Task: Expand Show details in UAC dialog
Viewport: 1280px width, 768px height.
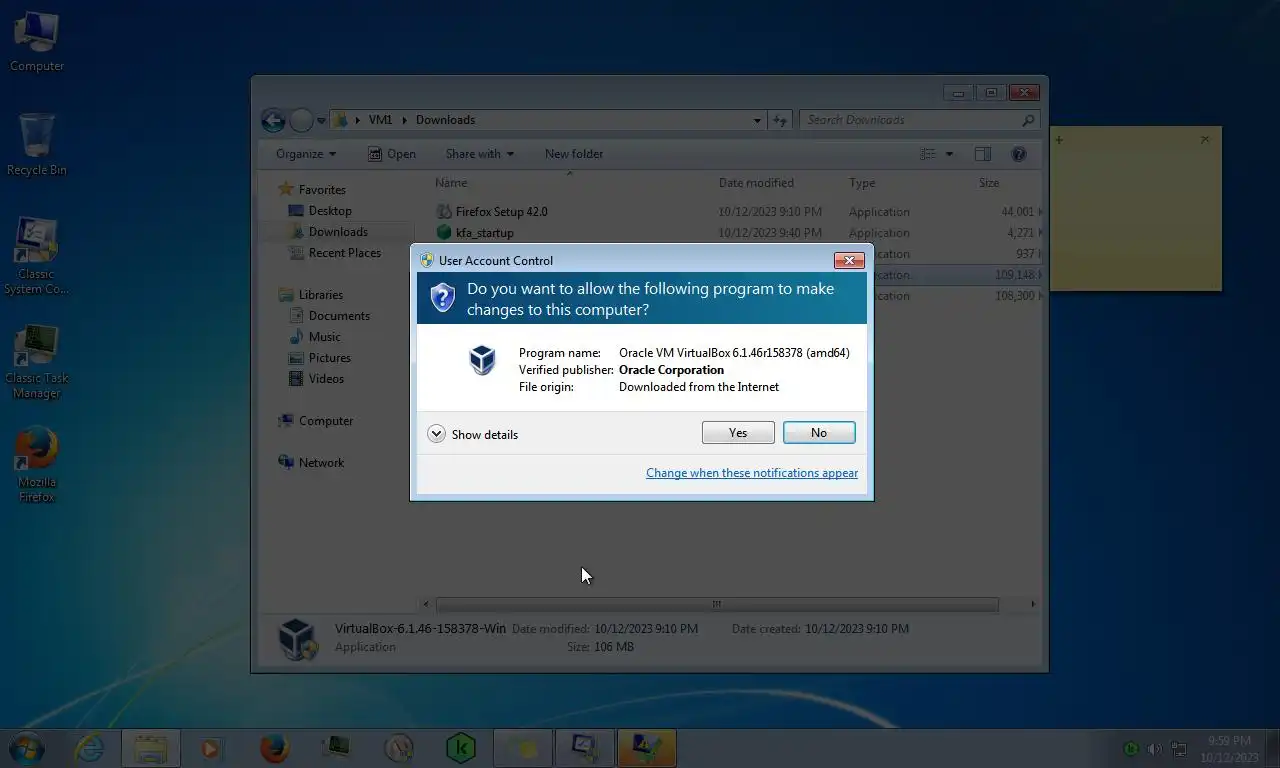Action: [473, 434]
